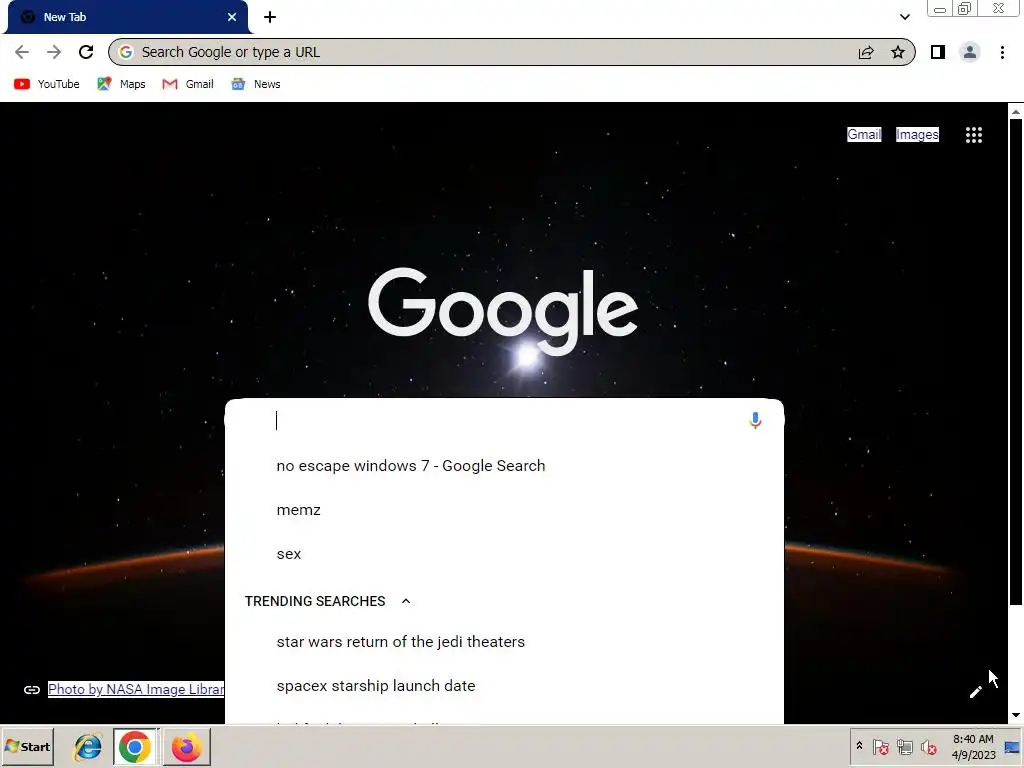Collapse the Trending Searches section
This screenshot has height=768, width=1024.
[406, 601]
